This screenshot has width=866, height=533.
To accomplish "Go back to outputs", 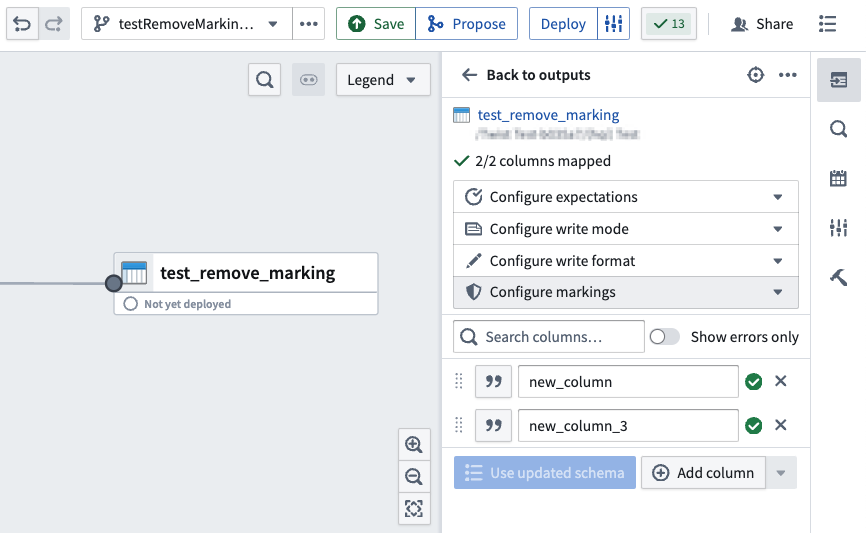I will (x=526, y=75).
